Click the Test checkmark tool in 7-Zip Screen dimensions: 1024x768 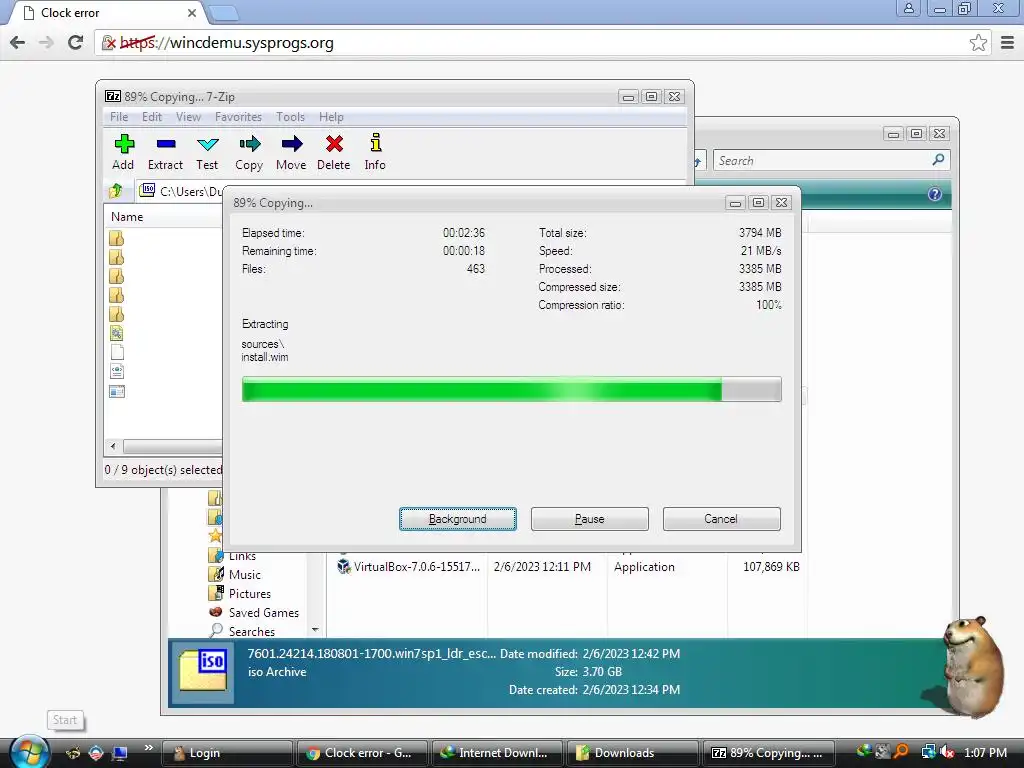click(208, 153)
